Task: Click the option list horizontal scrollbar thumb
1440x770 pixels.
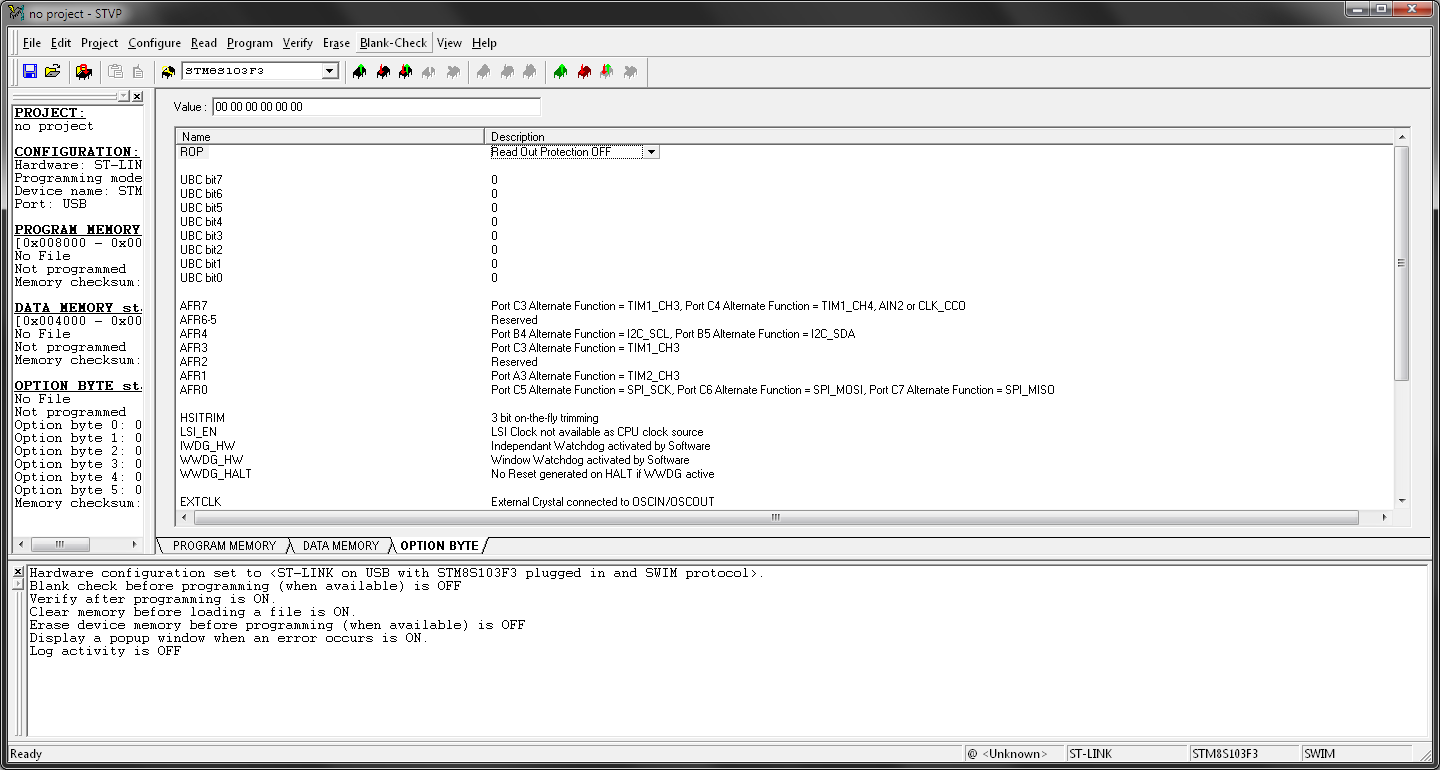Action: point(774,518)
